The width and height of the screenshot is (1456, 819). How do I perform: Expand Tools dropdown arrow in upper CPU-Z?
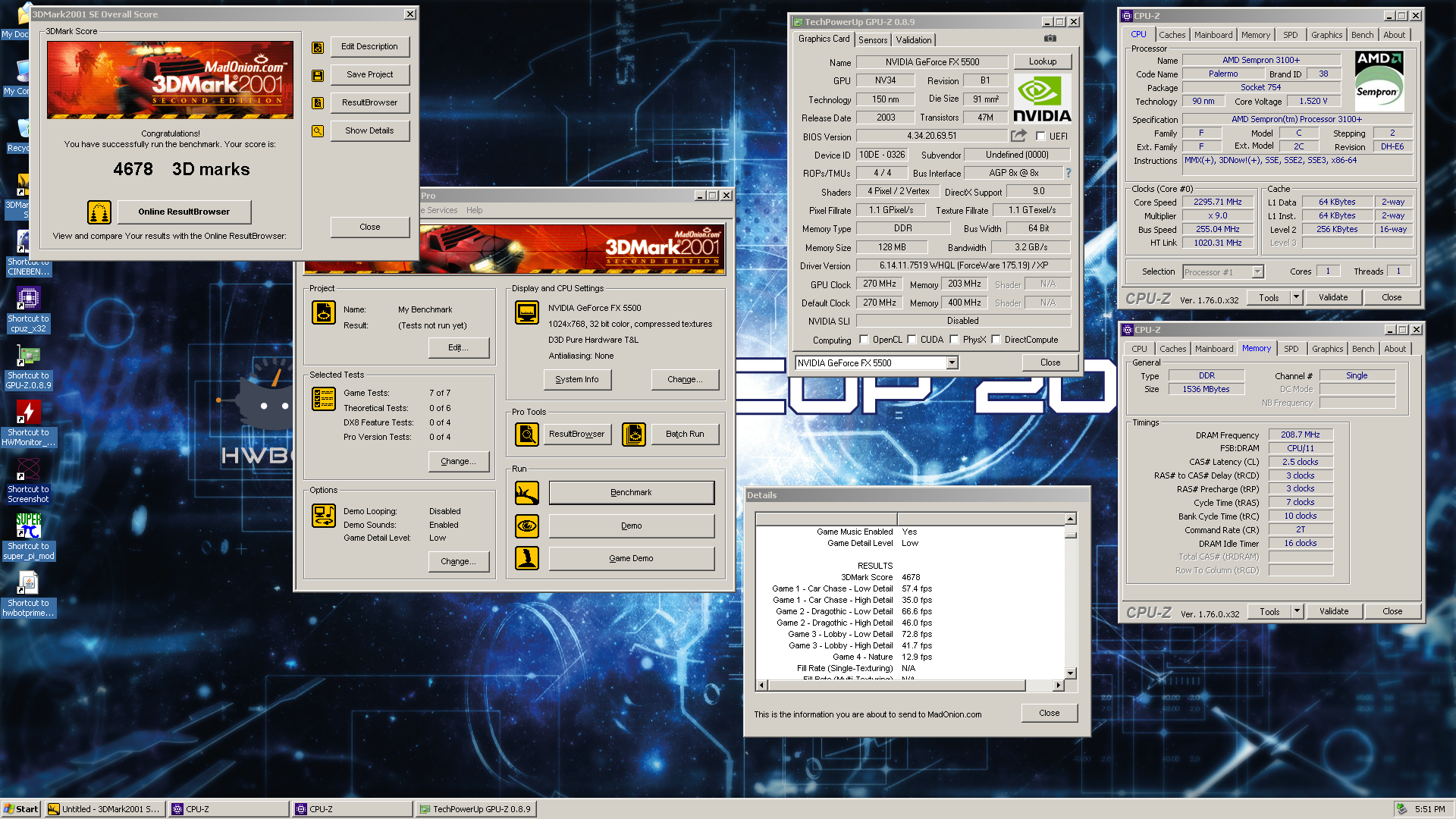(x=1297, y=297)
